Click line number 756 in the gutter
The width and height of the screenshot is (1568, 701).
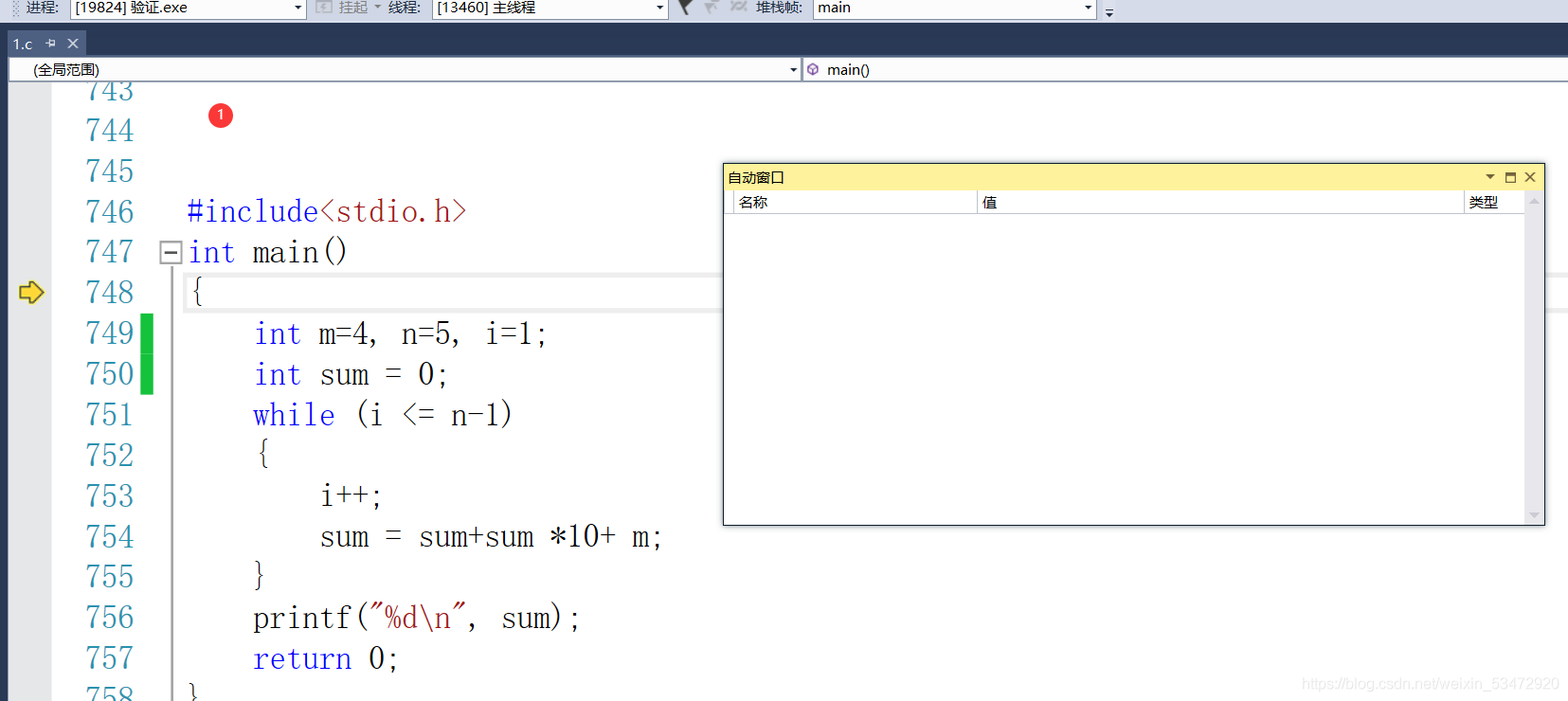tap(110, 618)
